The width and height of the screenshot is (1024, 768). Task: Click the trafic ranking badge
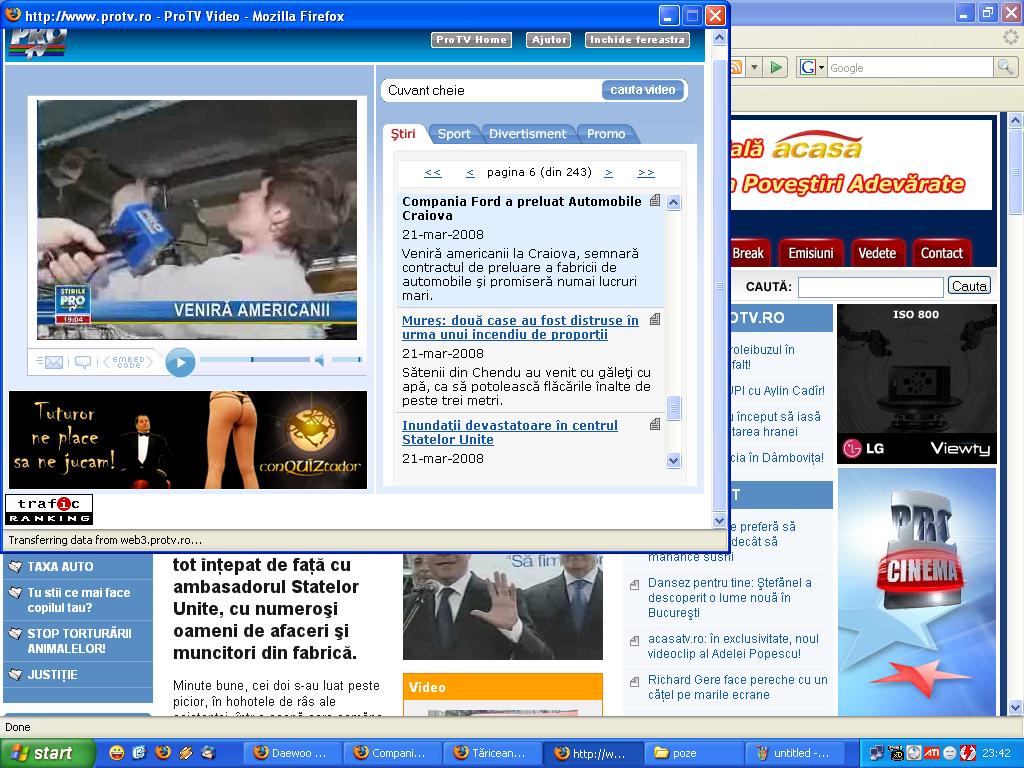49,510
